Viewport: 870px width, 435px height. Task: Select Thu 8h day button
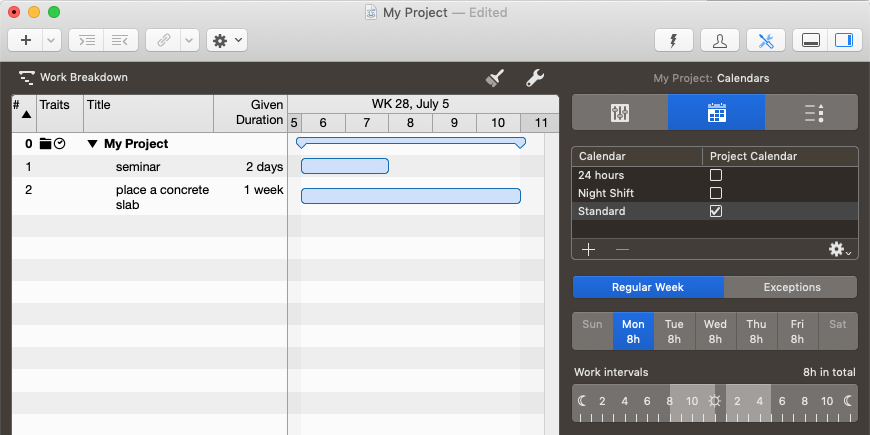(x=756, y=331)
